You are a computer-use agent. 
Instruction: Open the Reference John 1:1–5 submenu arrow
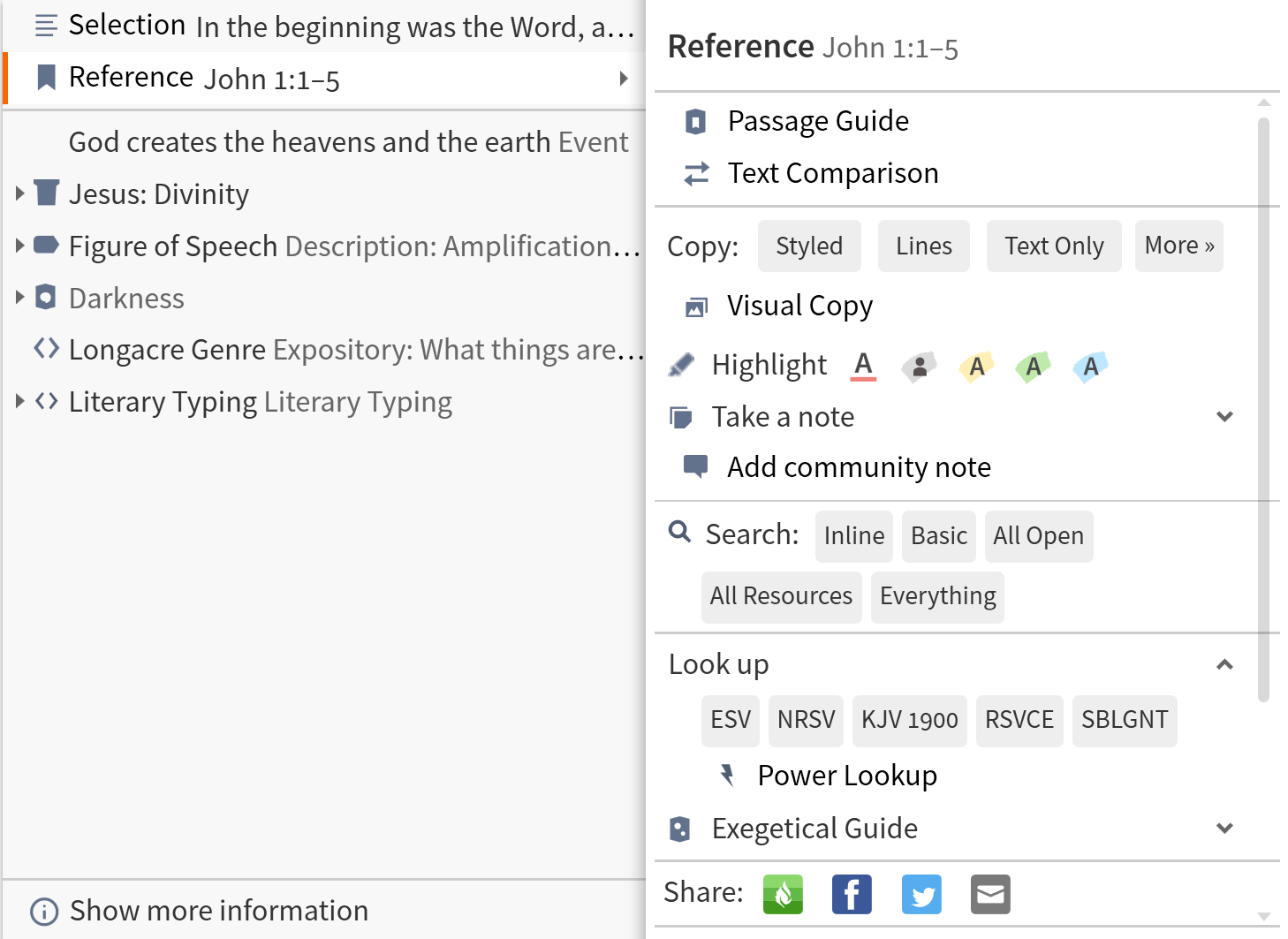pos(624,78)
